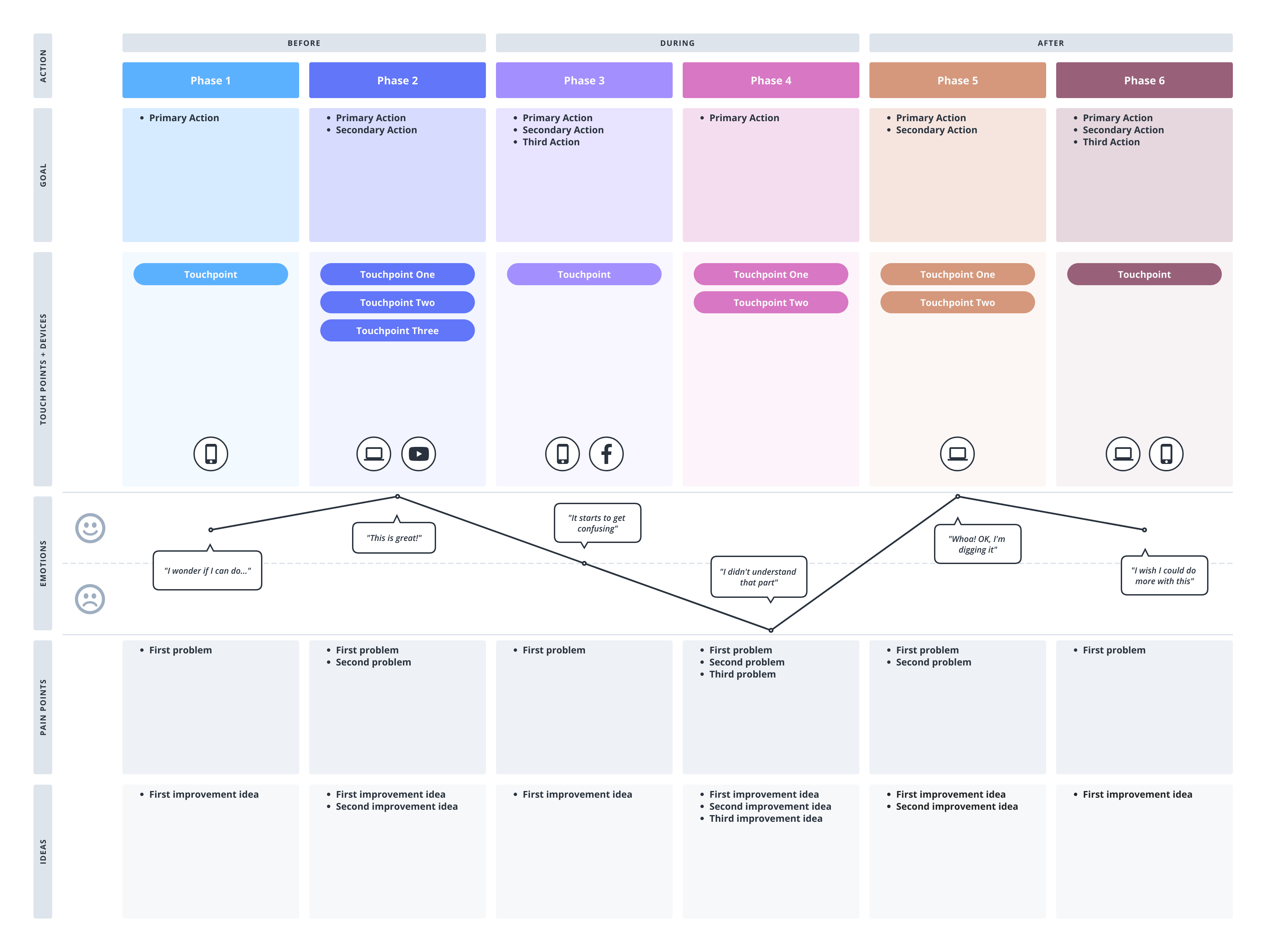Click the YouTube play icon under Phase 2

pos(419,454)
